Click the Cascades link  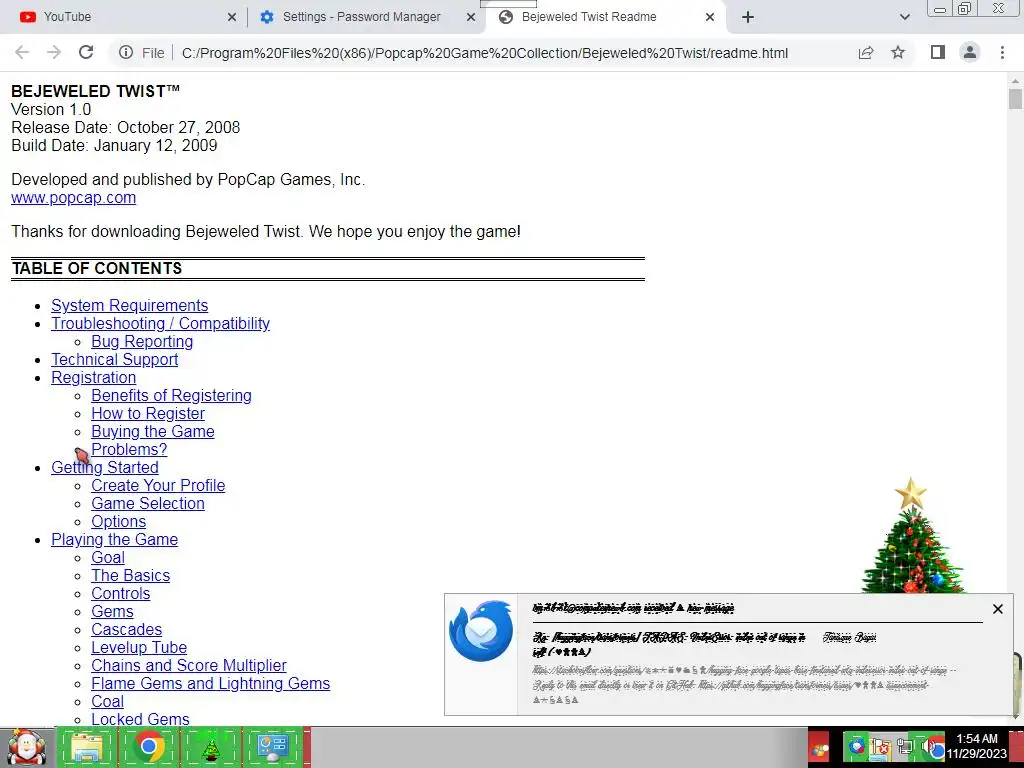point(126,630)
